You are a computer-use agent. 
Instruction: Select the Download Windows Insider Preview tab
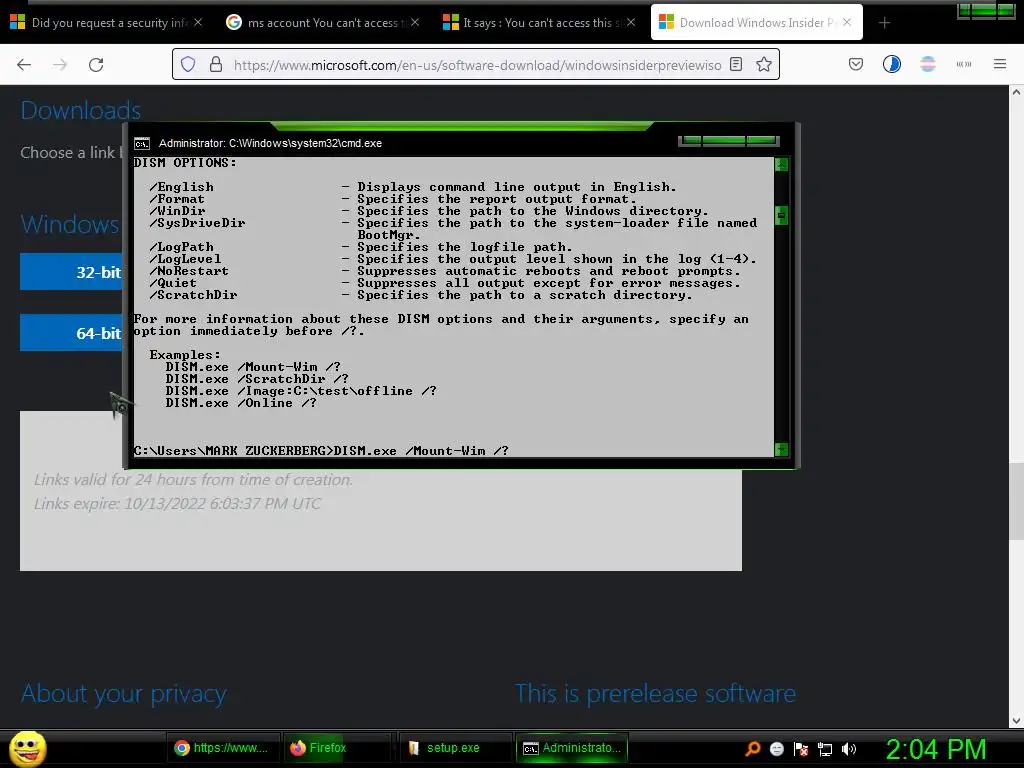756,22
